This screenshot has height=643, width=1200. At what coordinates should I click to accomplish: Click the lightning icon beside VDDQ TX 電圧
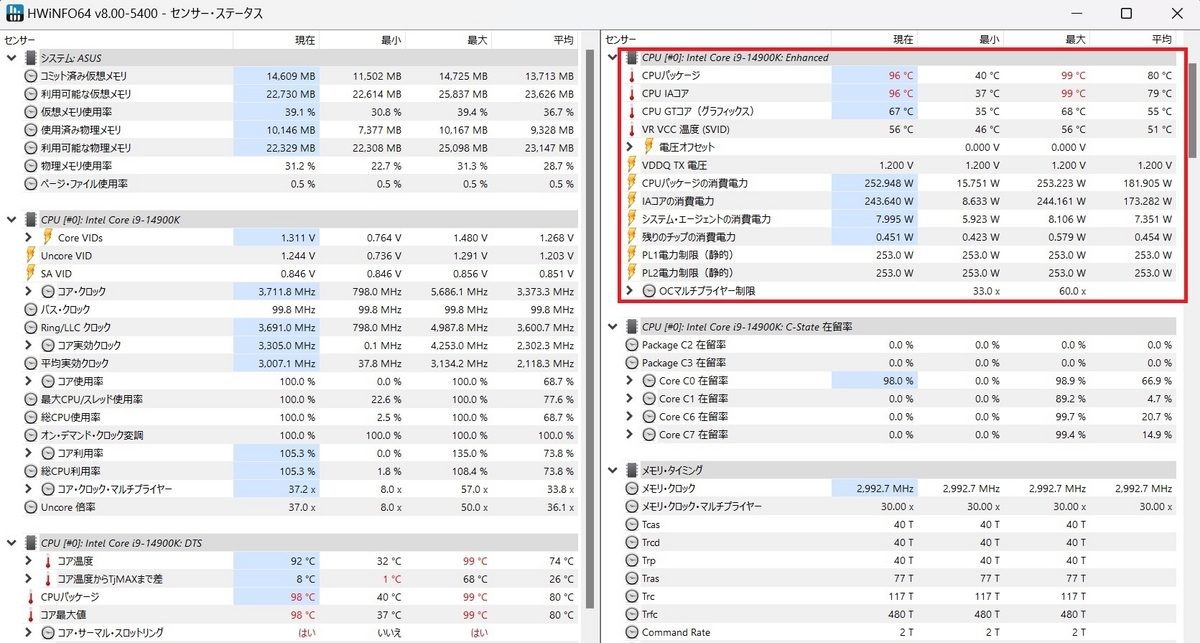coord(631,166)
